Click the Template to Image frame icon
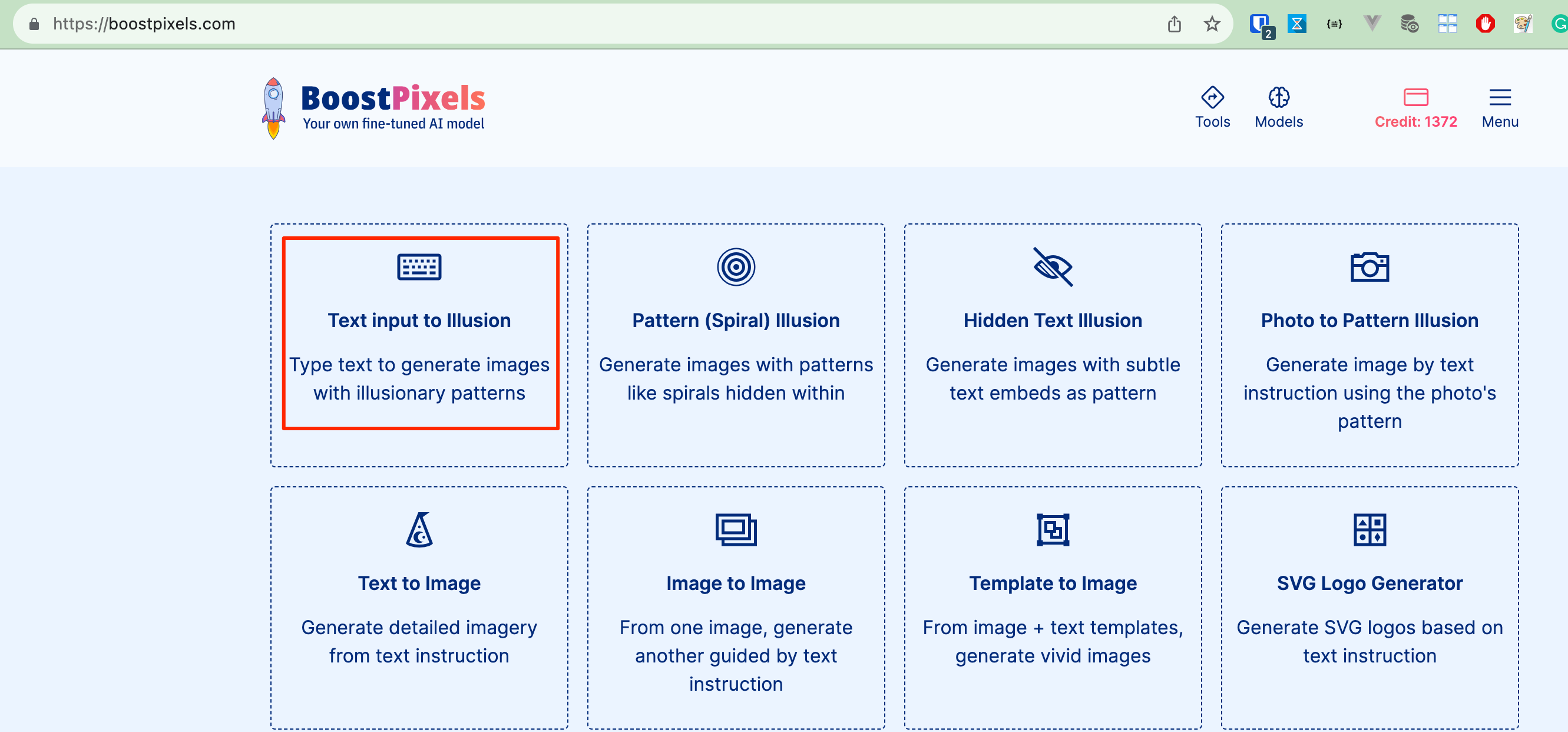The image size is (1568, 732). (x=1053, y=529)
